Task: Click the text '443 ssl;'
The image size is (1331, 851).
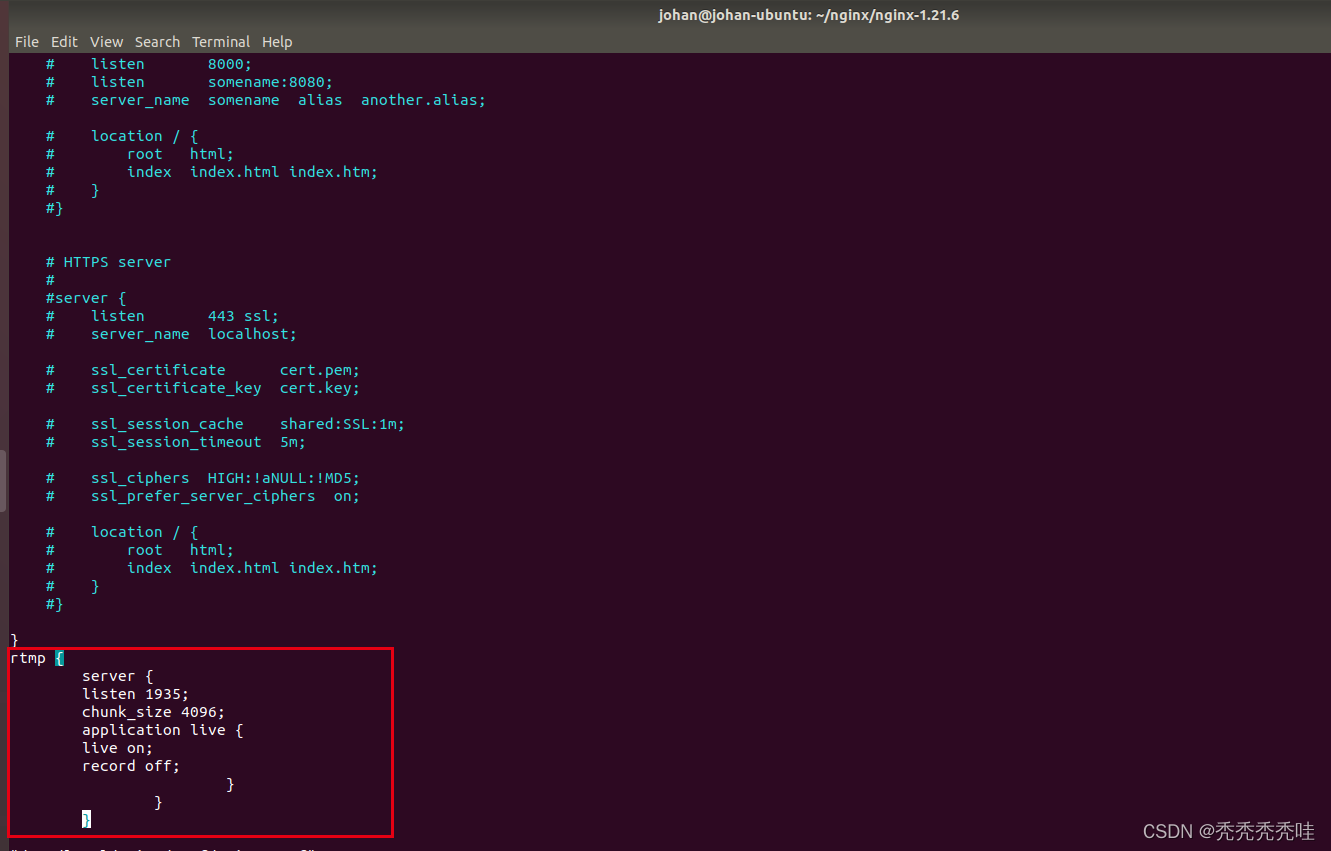Action: [x=243, y=316]
